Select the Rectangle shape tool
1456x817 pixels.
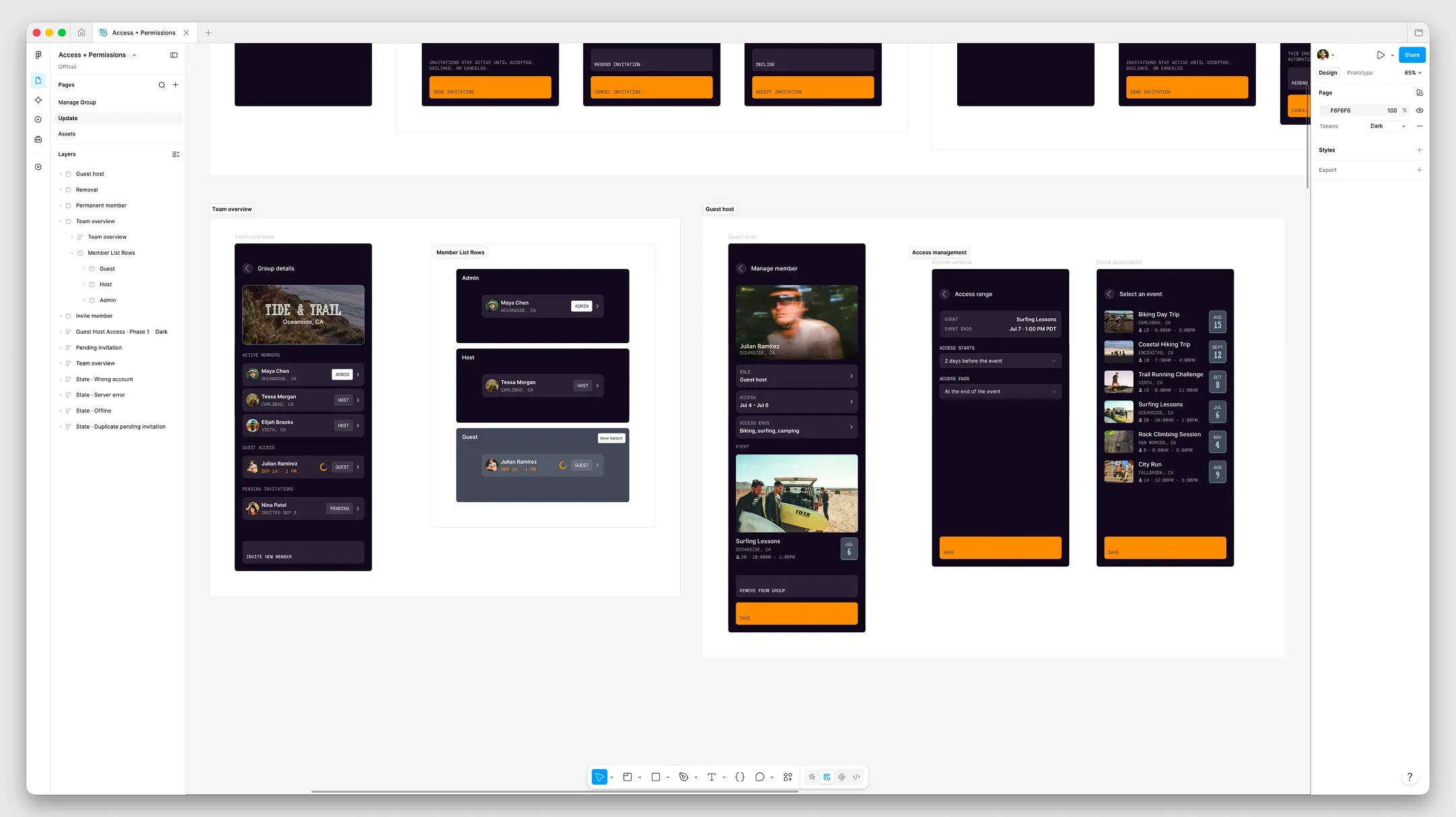click(656, 777)
